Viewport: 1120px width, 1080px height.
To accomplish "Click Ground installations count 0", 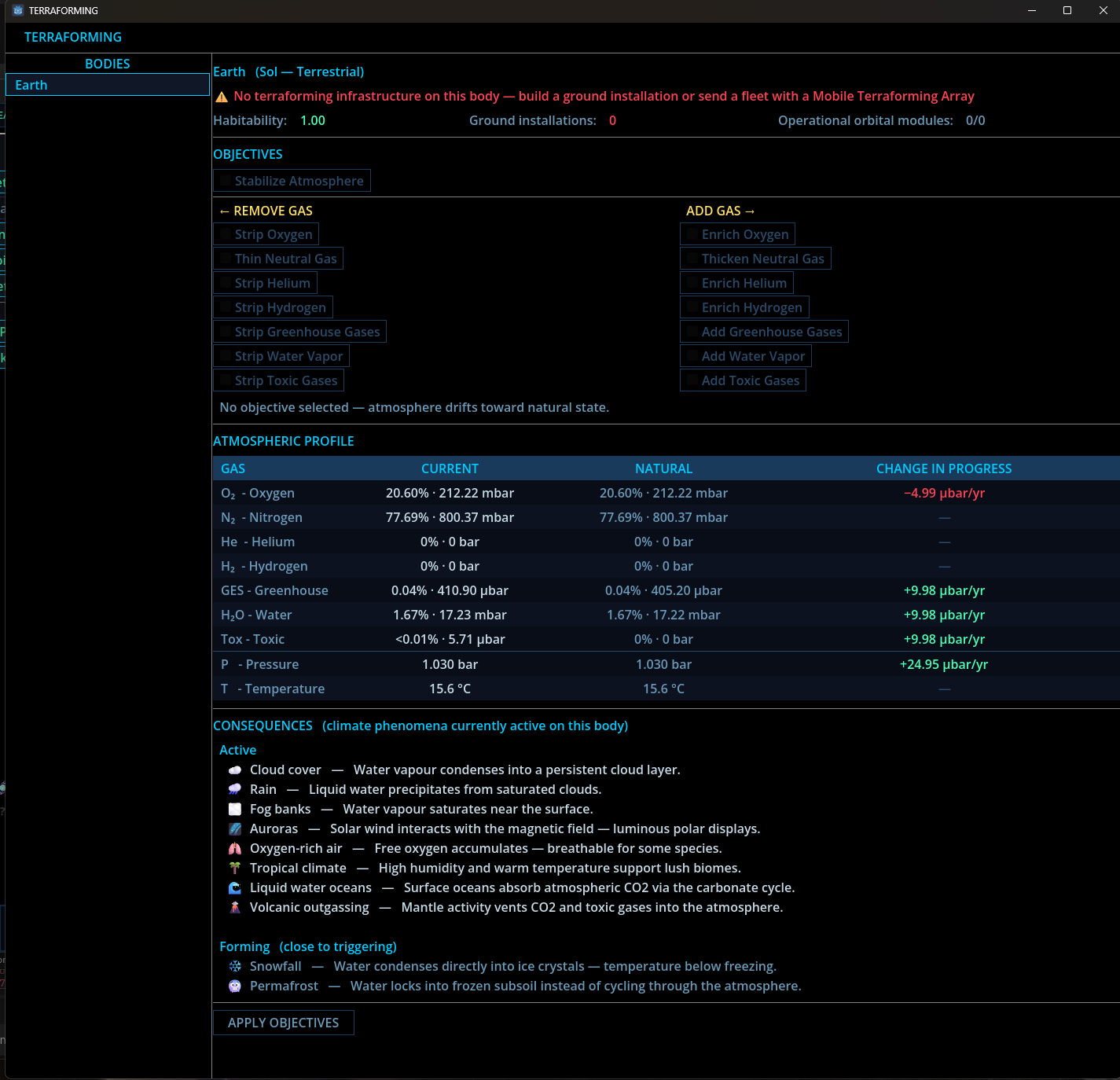I will (613, 121).
